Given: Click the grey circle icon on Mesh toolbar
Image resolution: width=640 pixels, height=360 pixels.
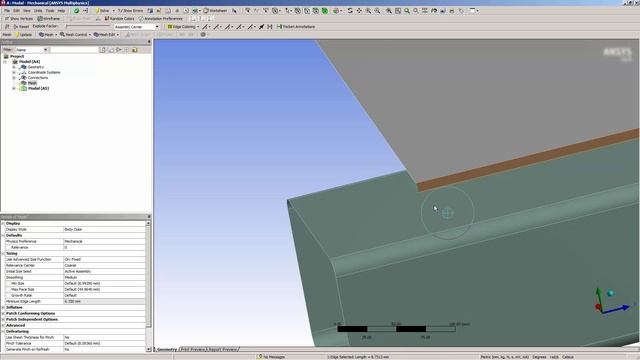Looking at the screenshot, I should 203,35.
